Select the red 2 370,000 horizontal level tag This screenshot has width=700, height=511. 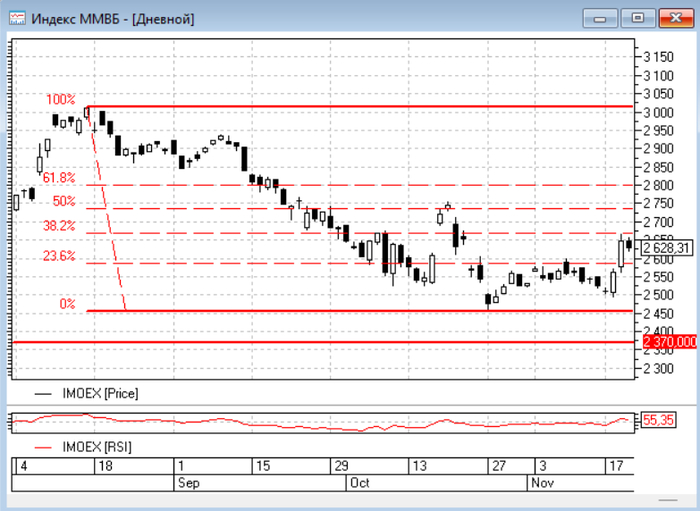(666, 342)
